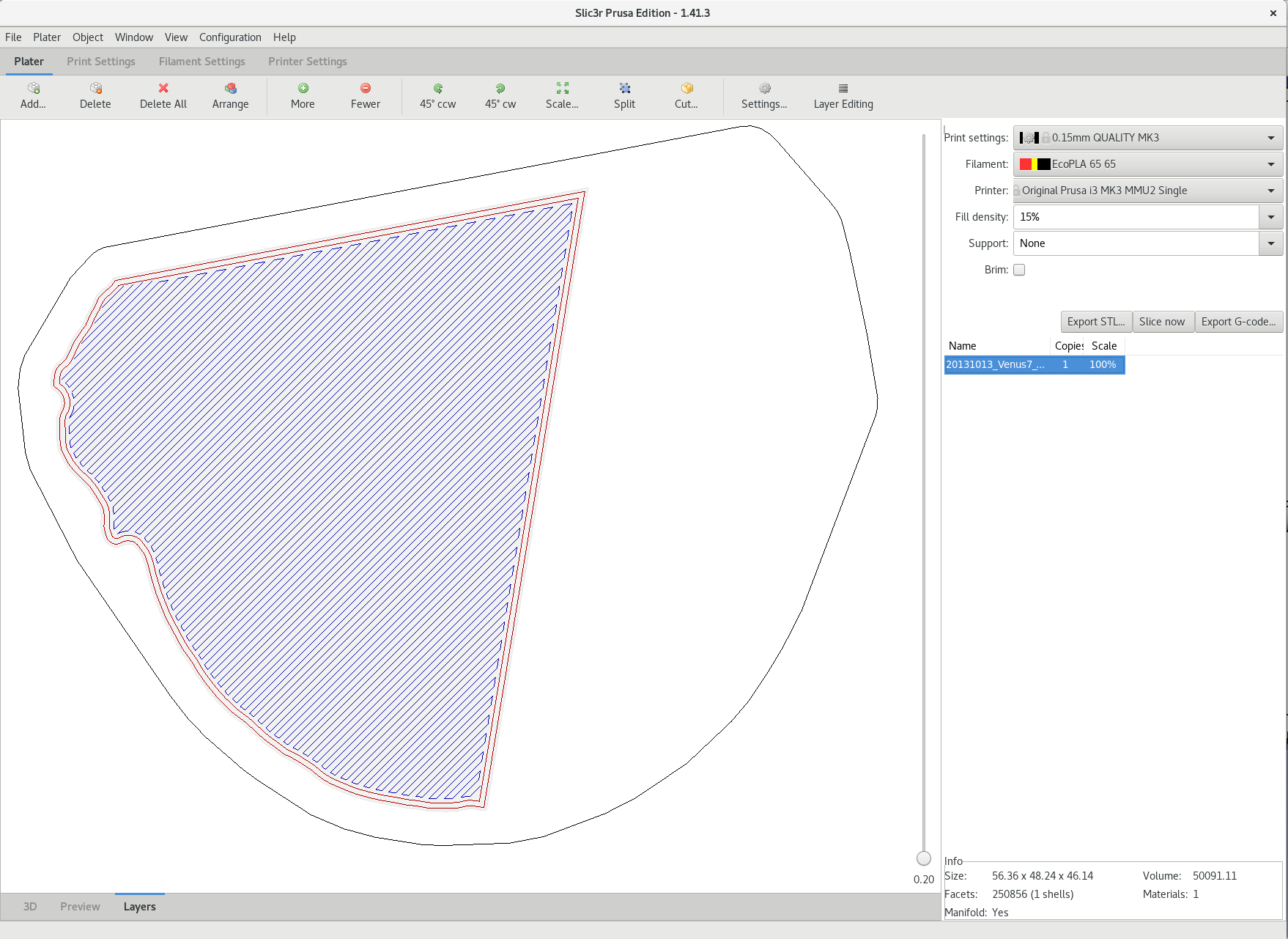Open the Plater menu

tap(47, 37)
